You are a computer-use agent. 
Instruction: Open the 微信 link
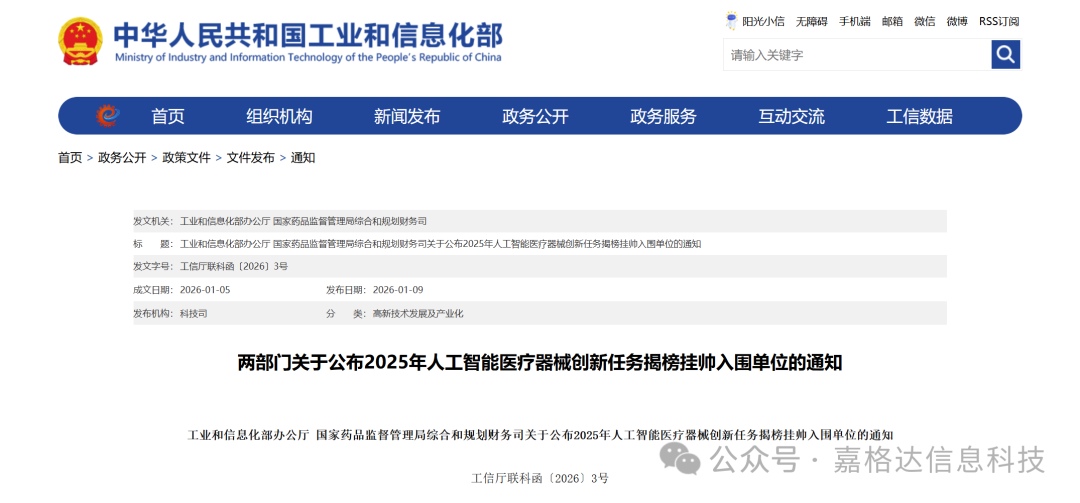(924, 21)
